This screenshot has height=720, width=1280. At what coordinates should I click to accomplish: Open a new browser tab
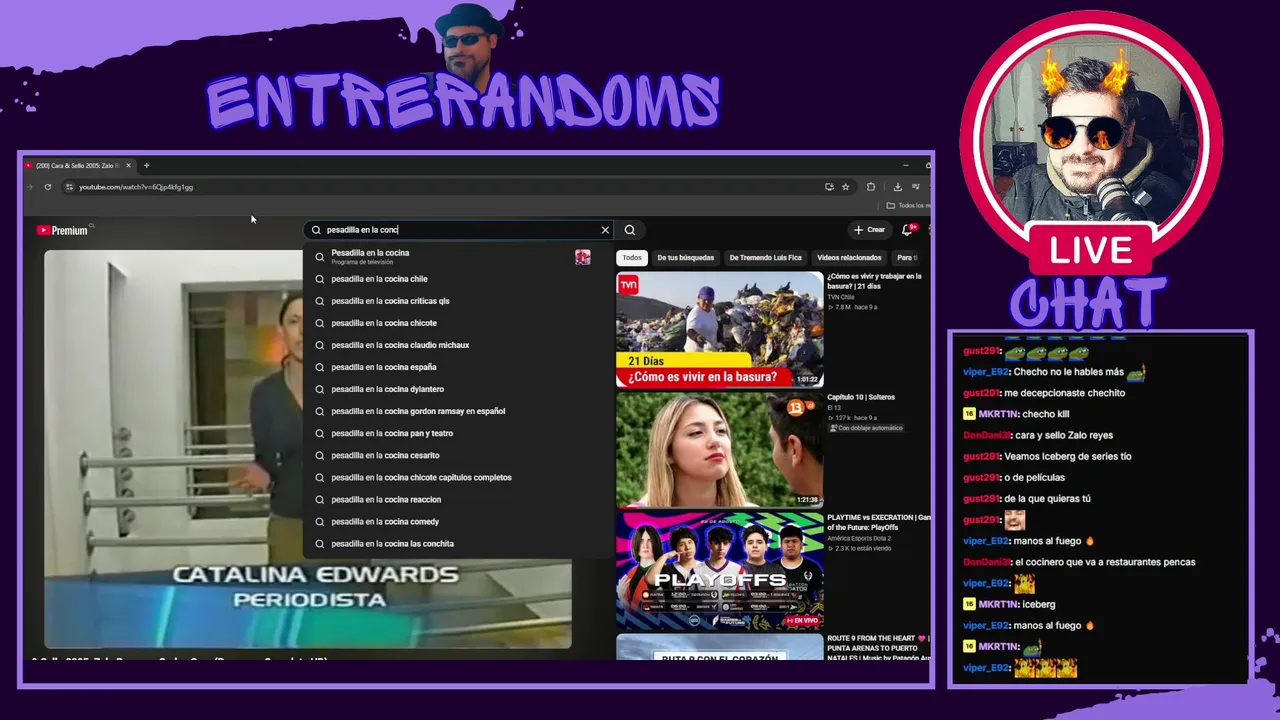click(x=146, y=165)
